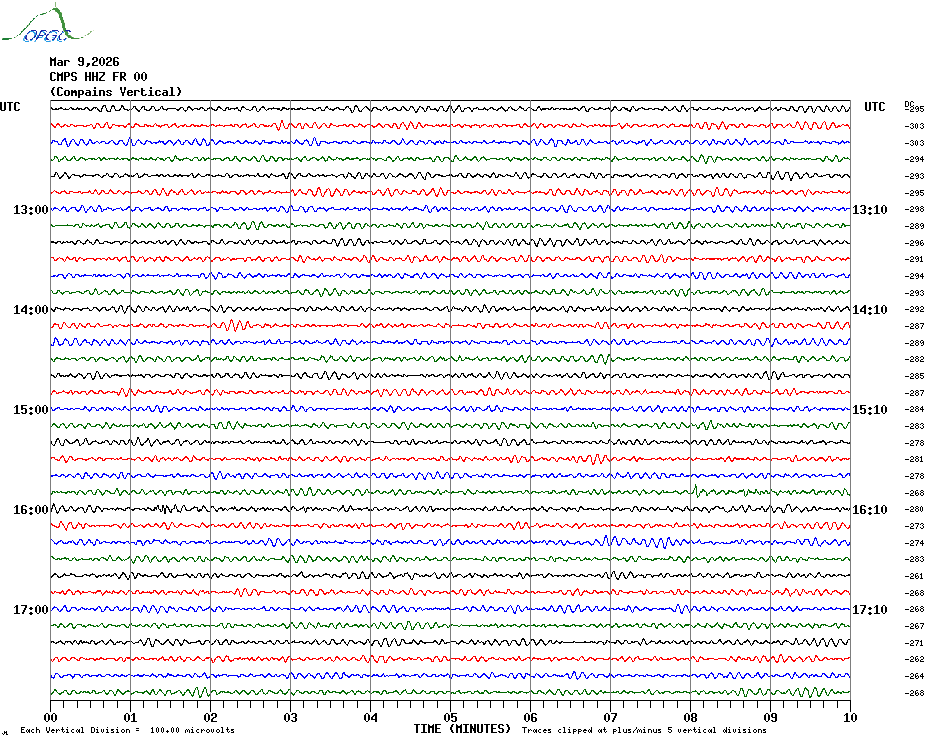
Task: Select the TIME (MINUTES) axis title
Action: [462, 729]
